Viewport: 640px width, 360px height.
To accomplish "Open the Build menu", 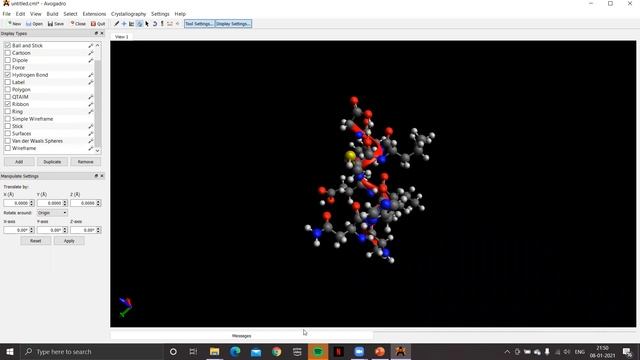I will point(52,14).
